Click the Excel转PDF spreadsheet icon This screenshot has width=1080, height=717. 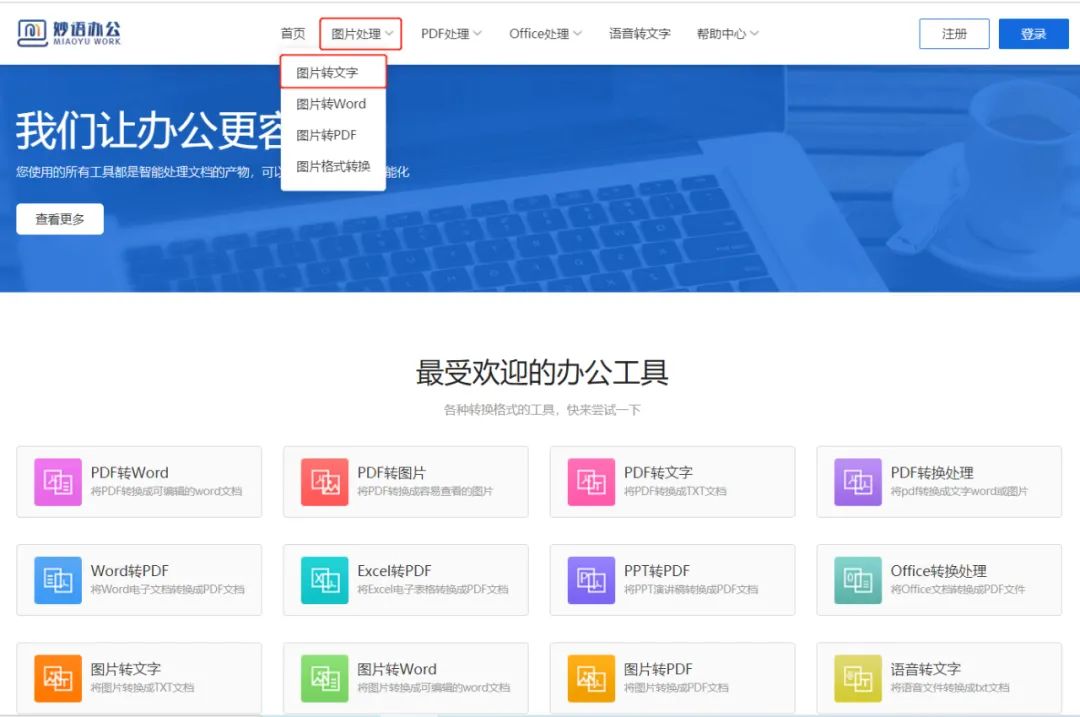324,579
